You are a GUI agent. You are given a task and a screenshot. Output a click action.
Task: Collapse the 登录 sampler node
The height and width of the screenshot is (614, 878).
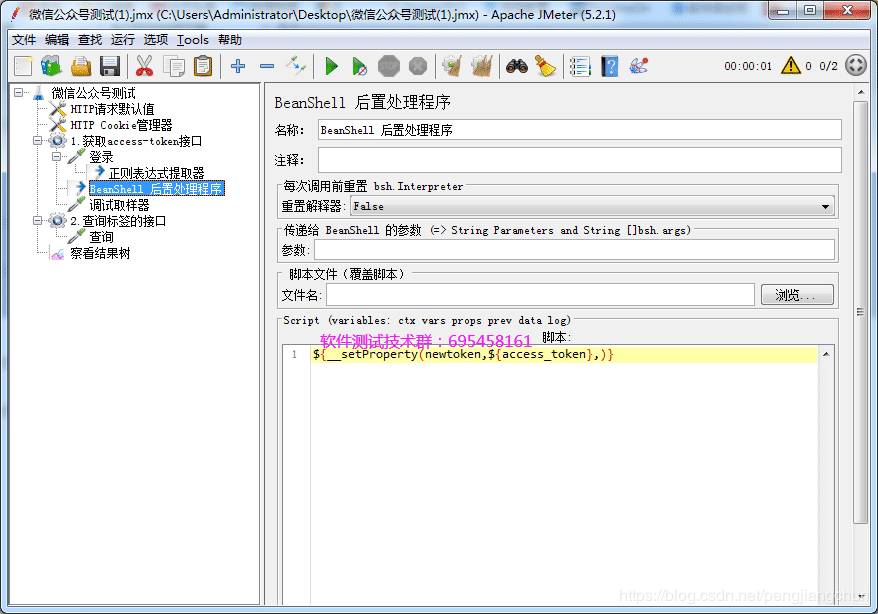point(57,157)
